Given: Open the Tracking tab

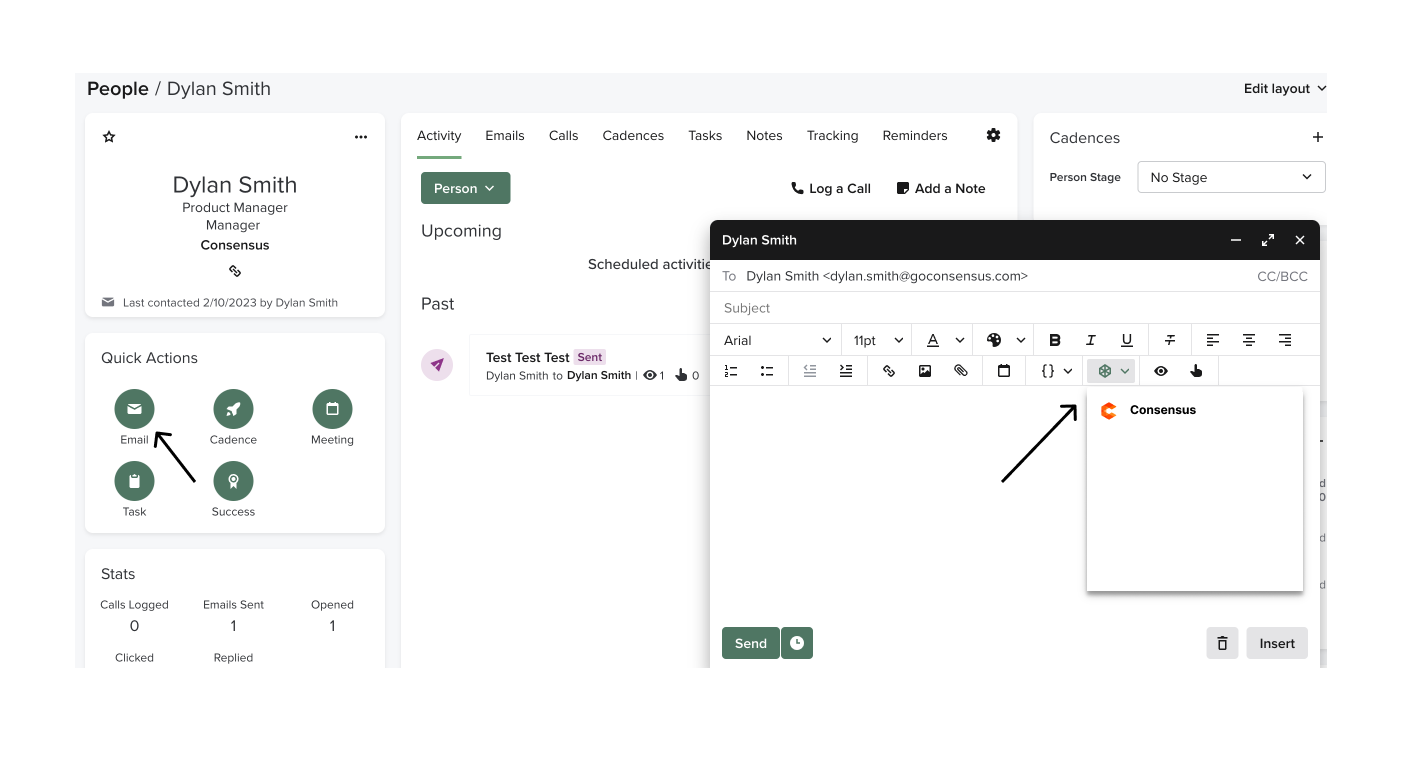Looking at the screenshot, I should point(832,136).
